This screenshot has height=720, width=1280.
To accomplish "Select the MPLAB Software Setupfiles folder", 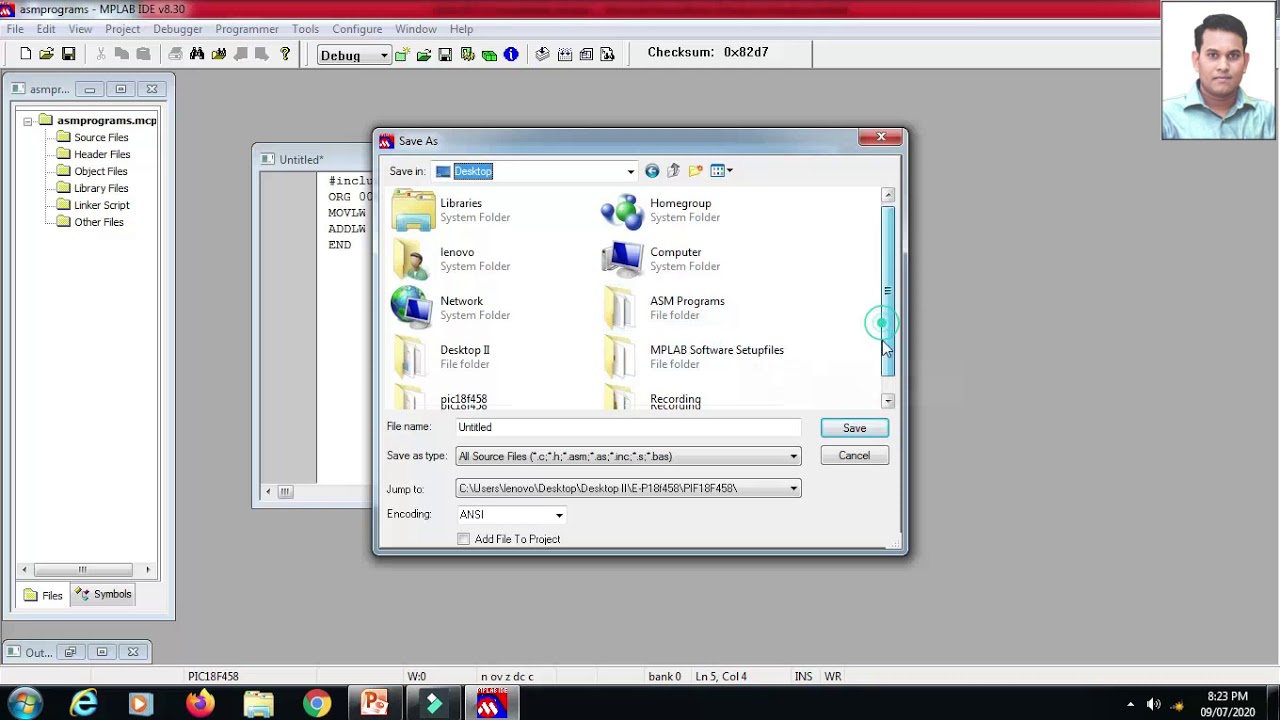I will (693, 357).
